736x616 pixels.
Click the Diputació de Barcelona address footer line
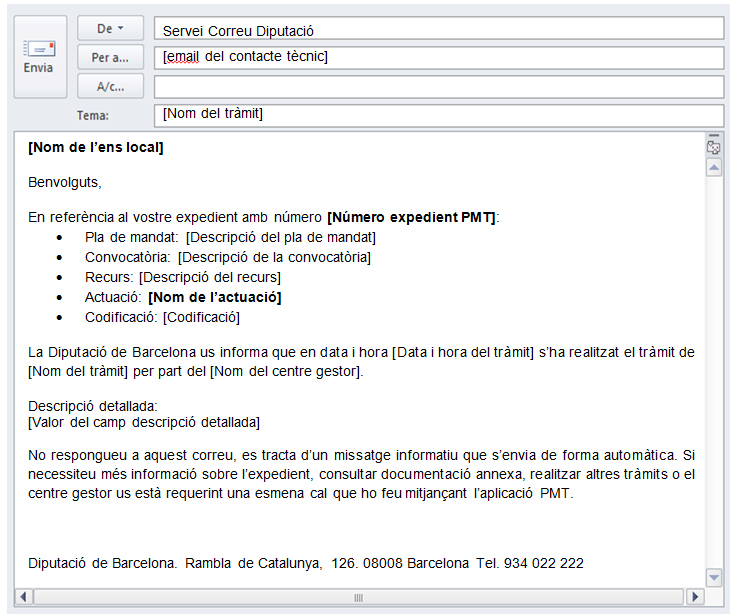[x=306, y=563]
